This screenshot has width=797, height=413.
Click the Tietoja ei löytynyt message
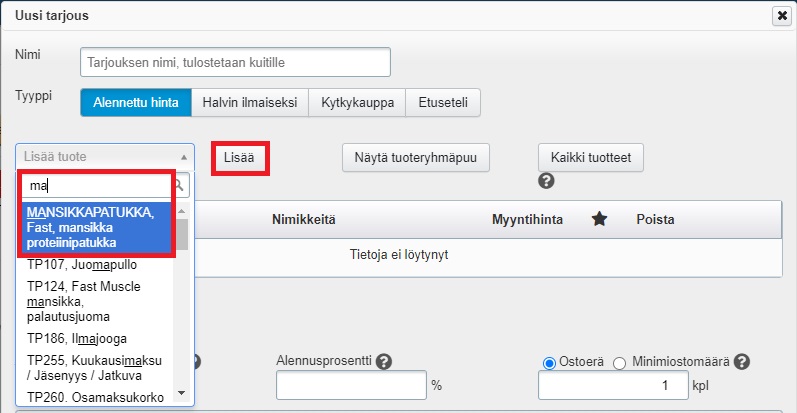pyautogui.click(x=399, y=255)
